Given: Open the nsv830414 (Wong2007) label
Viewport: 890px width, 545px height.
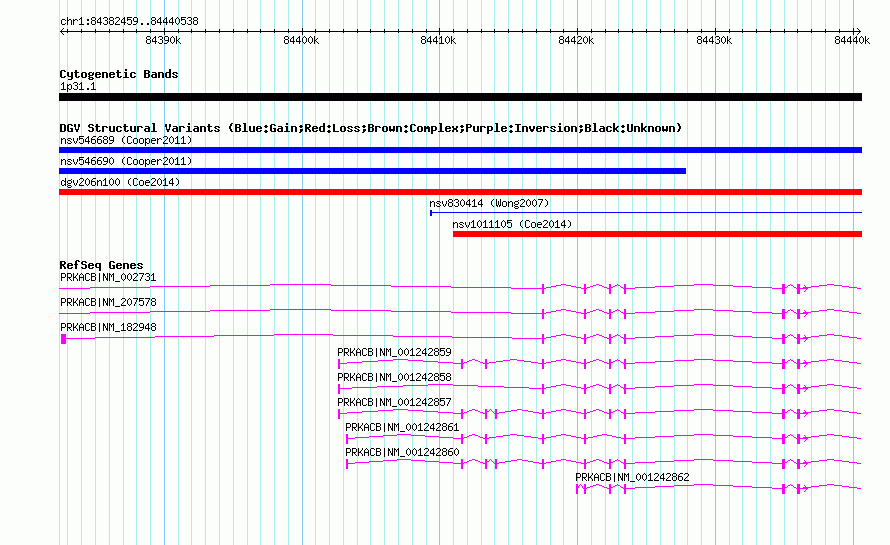Looking at the screenshot, I should tap(489, 203).
